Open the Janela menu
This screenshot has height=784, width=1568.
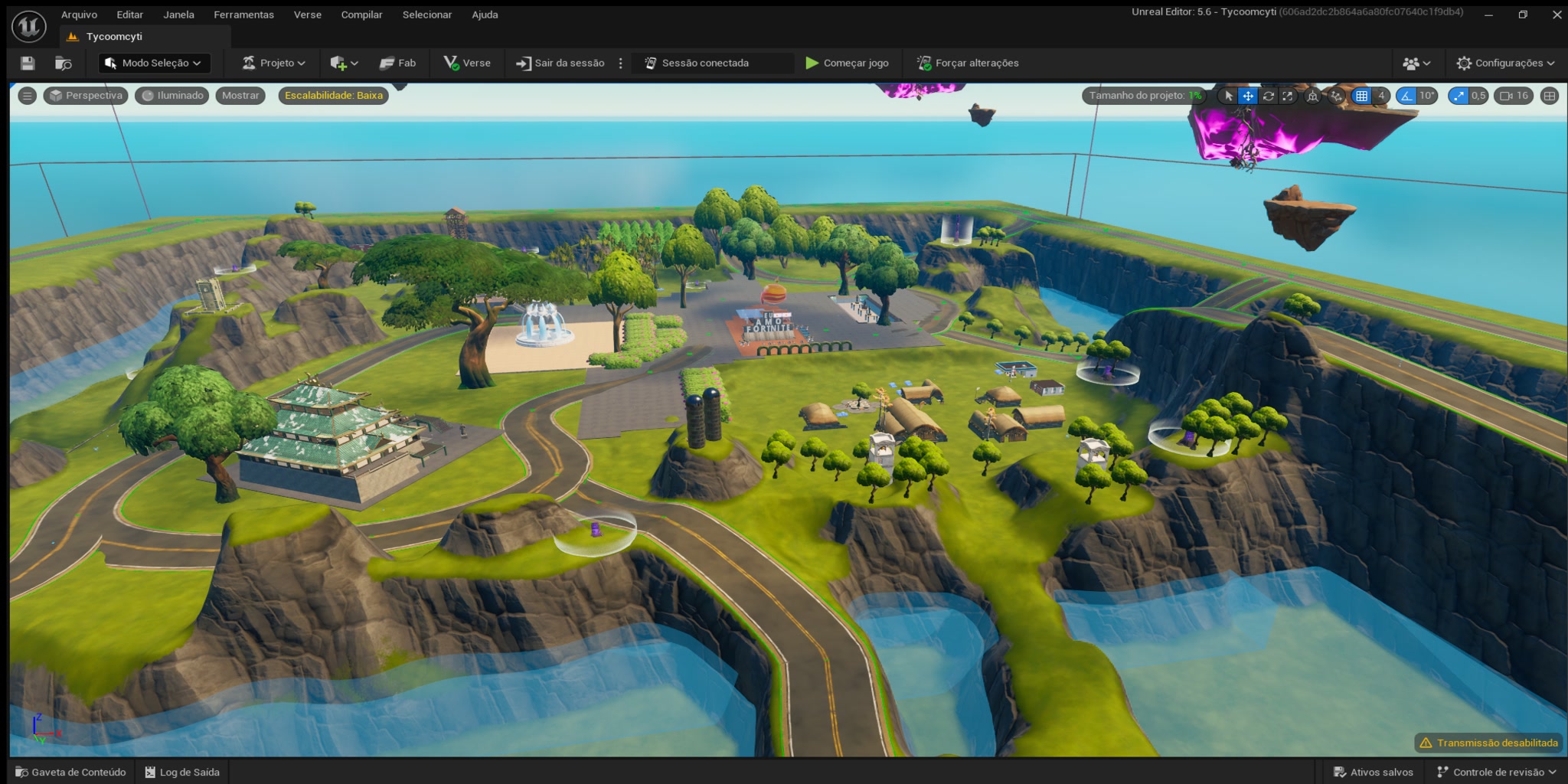178,15
